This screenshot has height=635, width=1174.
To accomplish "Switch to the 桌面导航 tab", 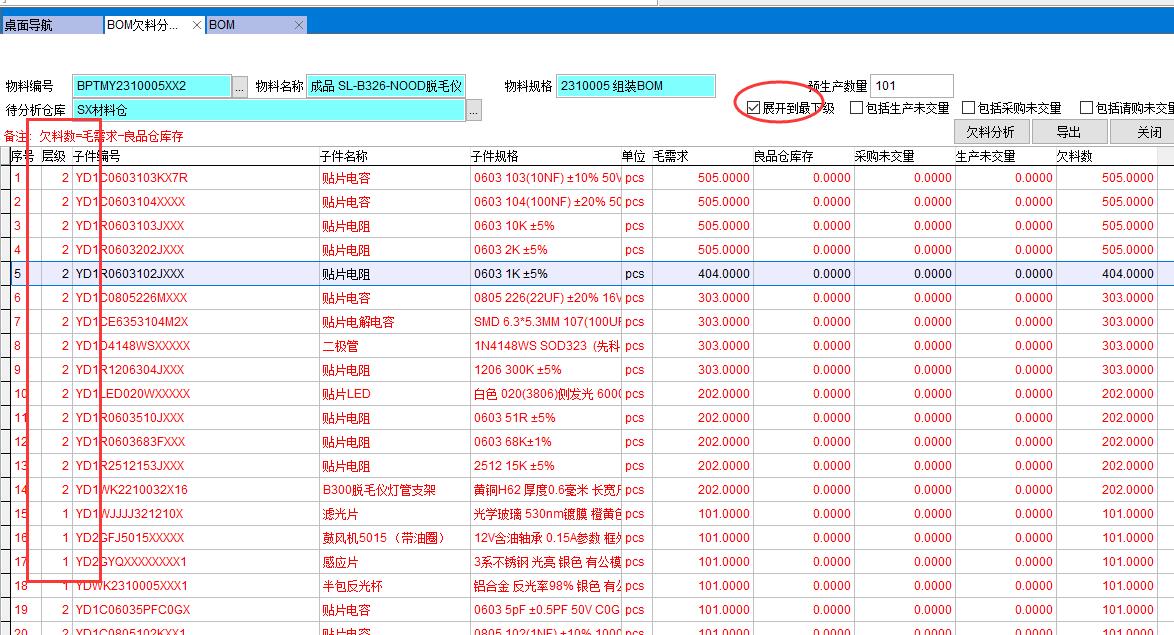I will click(x=50, y=25).
